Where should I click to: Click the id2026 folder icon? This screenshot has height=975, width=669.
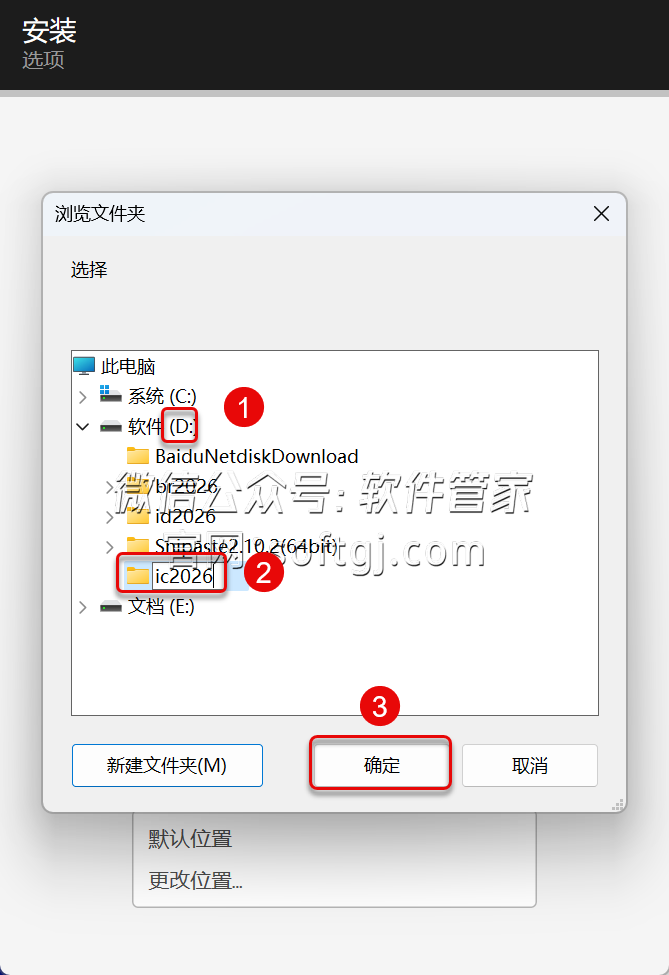[x=137, y=515]
